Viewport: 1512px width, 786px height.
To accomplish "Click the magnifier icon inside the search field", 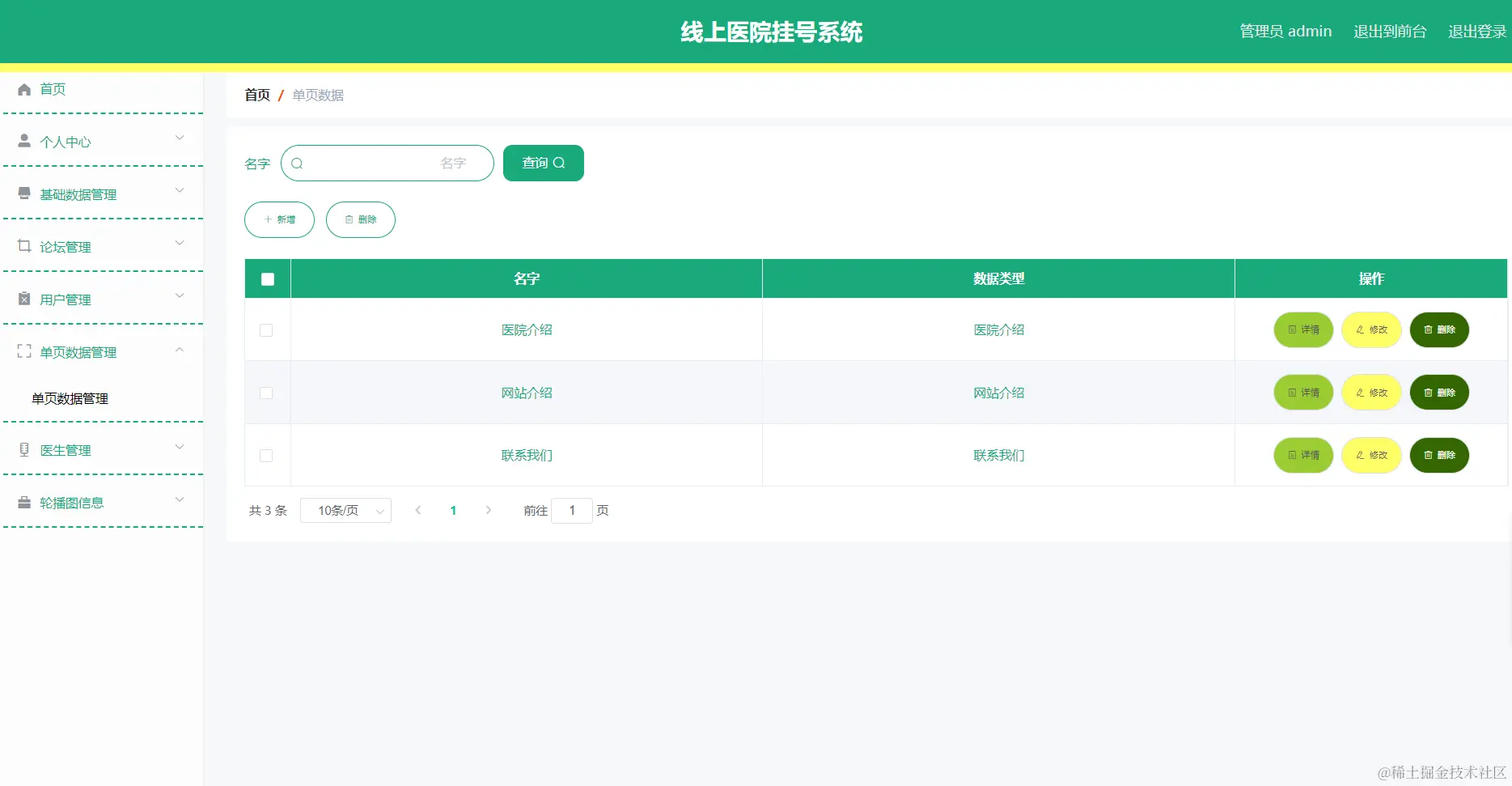I will point(297,164).
